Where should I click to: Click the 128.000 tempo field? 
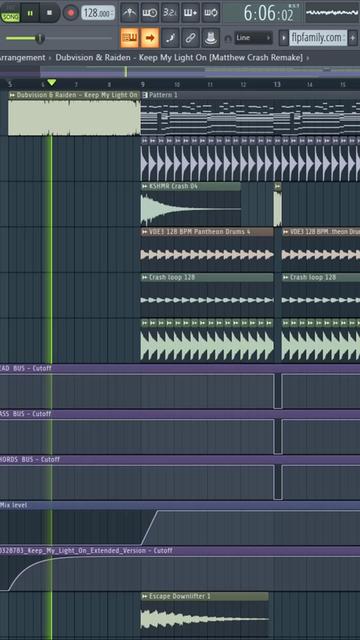98,13
